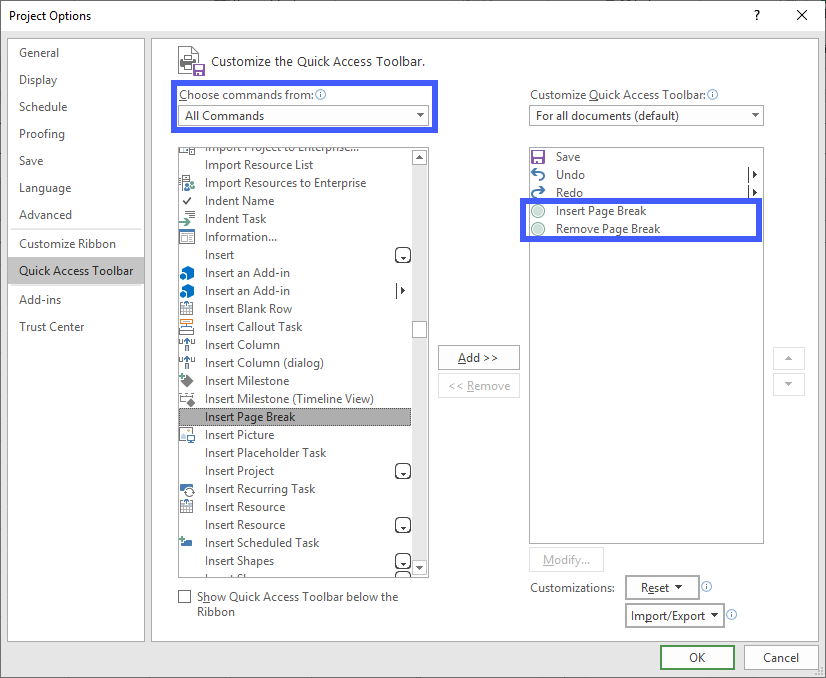Viewport: 826px width, 678px height.
Task: Click the Insert Column (dialog) icon
Action: [187, 363]
